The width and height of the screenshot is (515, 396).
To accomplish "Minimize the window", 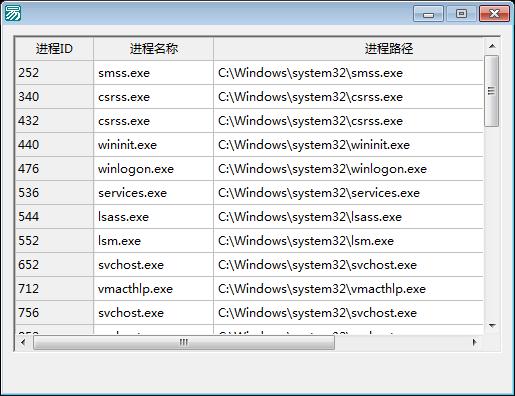I will tap(428, 14).
